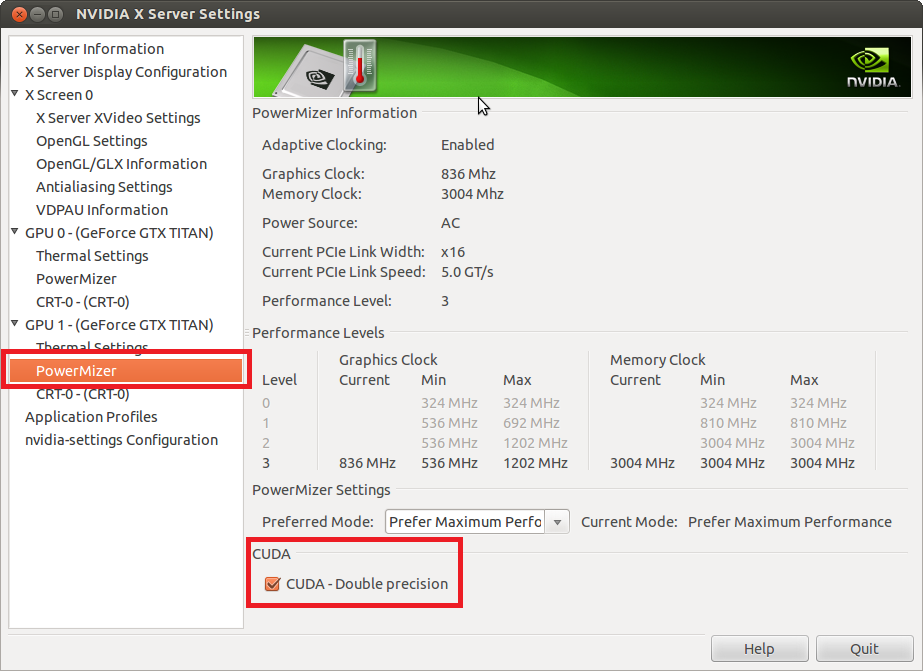This screenshot has height=671, width=923.
Task: Select GPU 0 - (GeForce GTX TITAN)
Action: pos(119,232)
